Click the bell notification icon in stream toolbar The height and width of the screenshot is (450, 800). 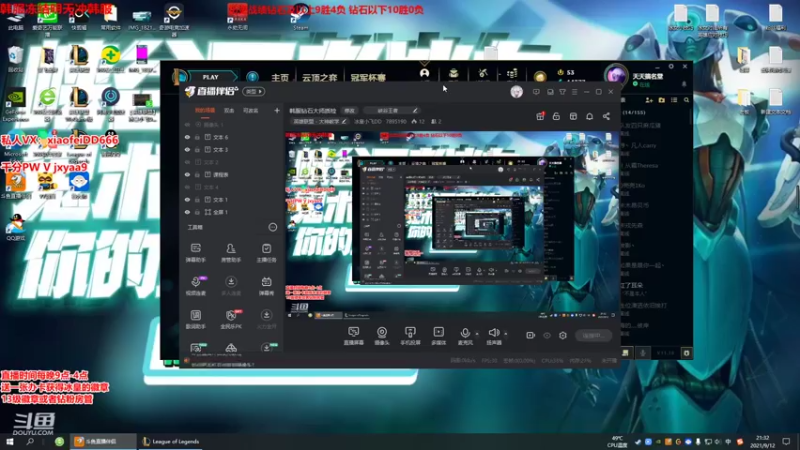point(589,116)
